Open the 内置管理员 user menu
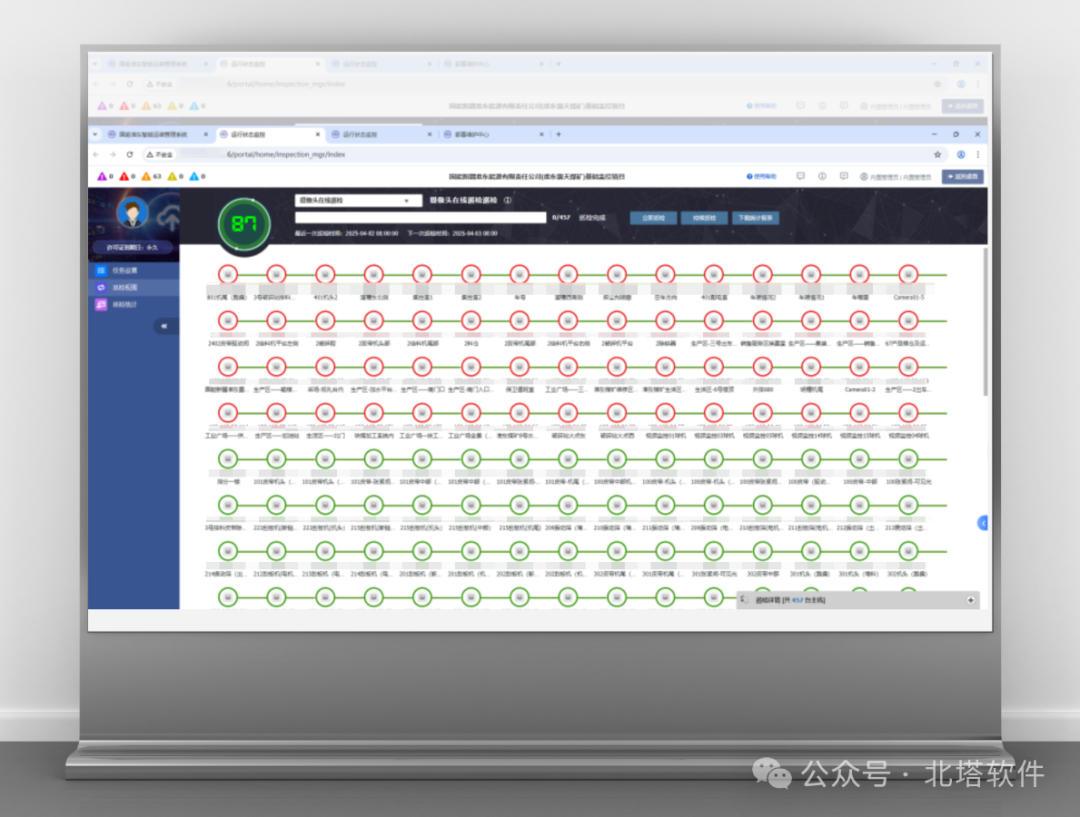This screenshot has height=817, width=1080. tap(895, 176)
